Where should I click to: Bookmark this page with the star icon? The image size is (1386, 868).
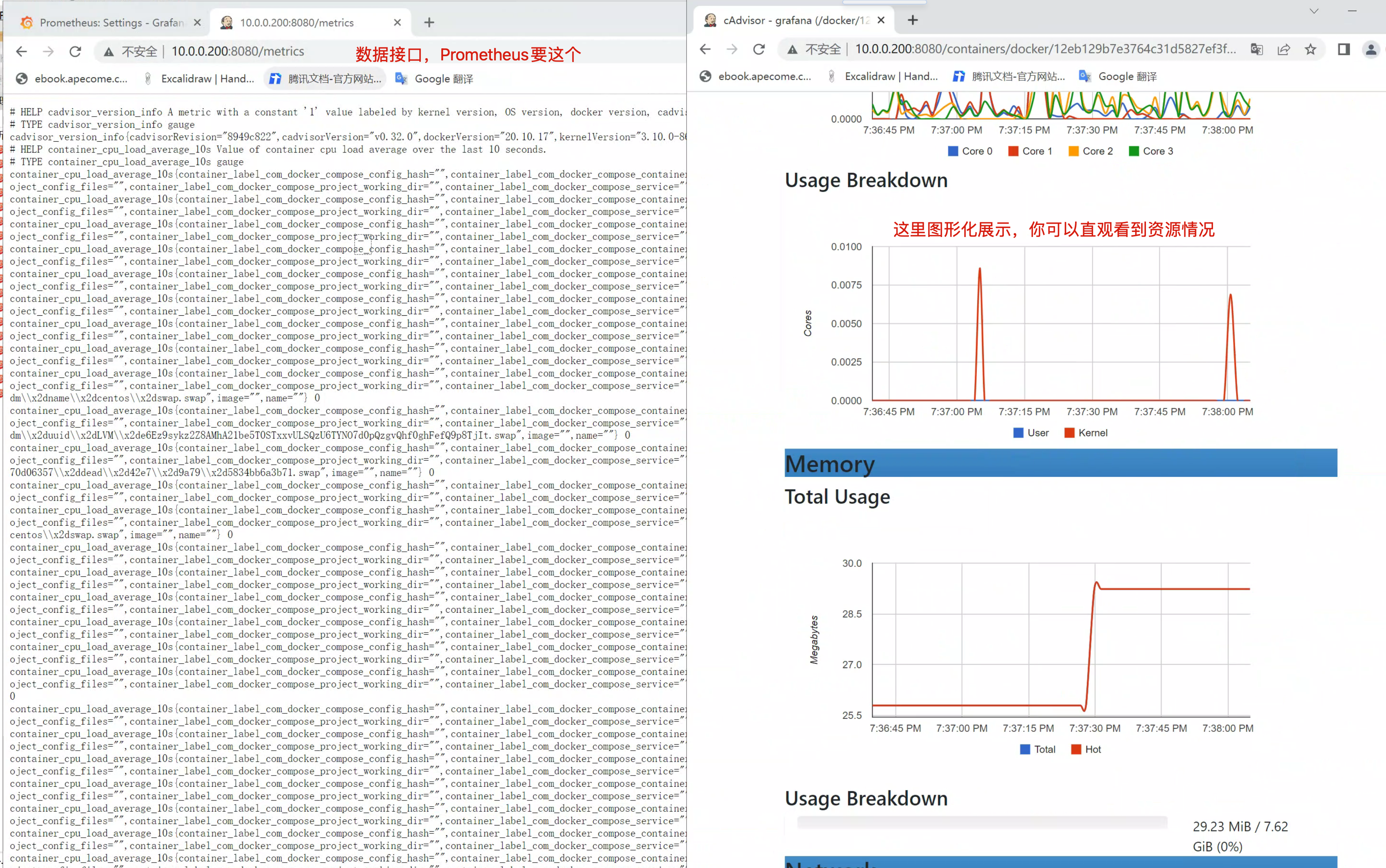(1310, 50)
